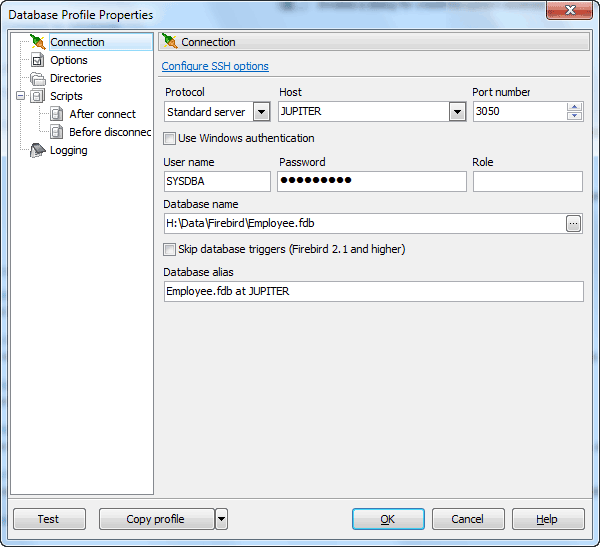Collapse the Scripts tree node

tap(21, 96)
